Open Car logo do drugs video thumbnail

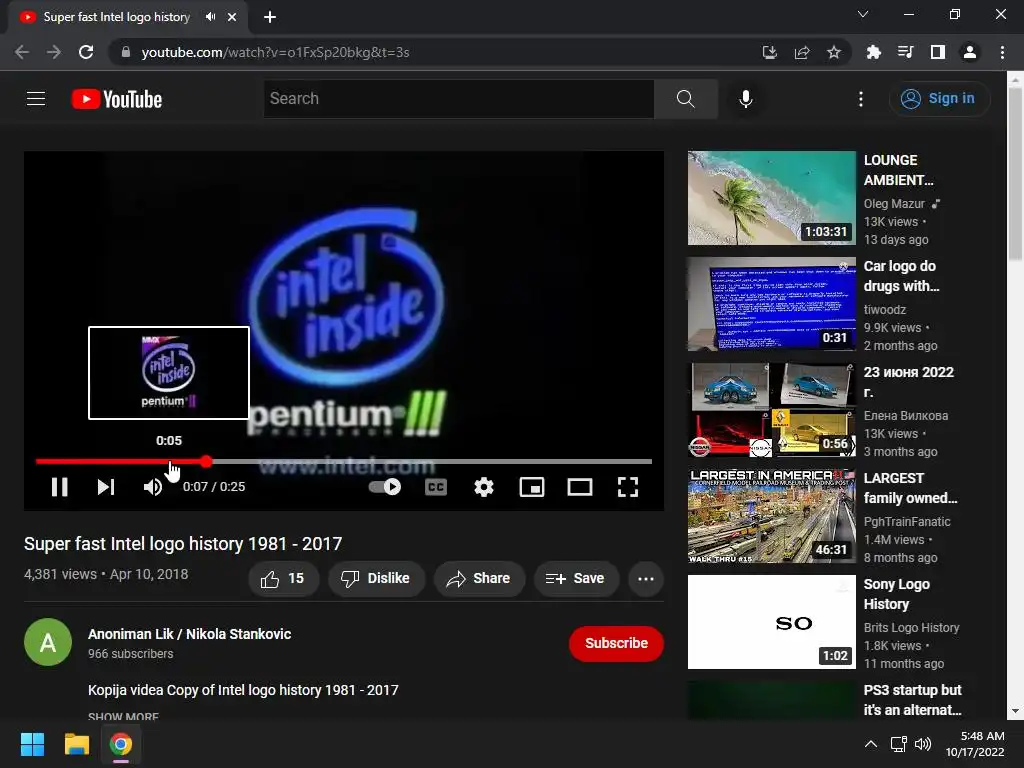click(771, 304)
